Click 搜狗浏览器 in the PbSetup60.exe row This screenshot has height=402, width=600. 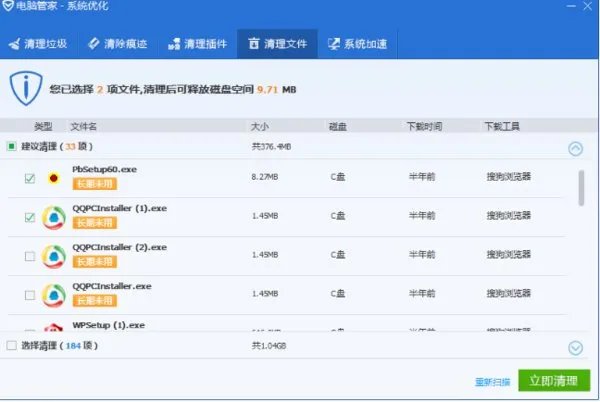click(509, 177)
